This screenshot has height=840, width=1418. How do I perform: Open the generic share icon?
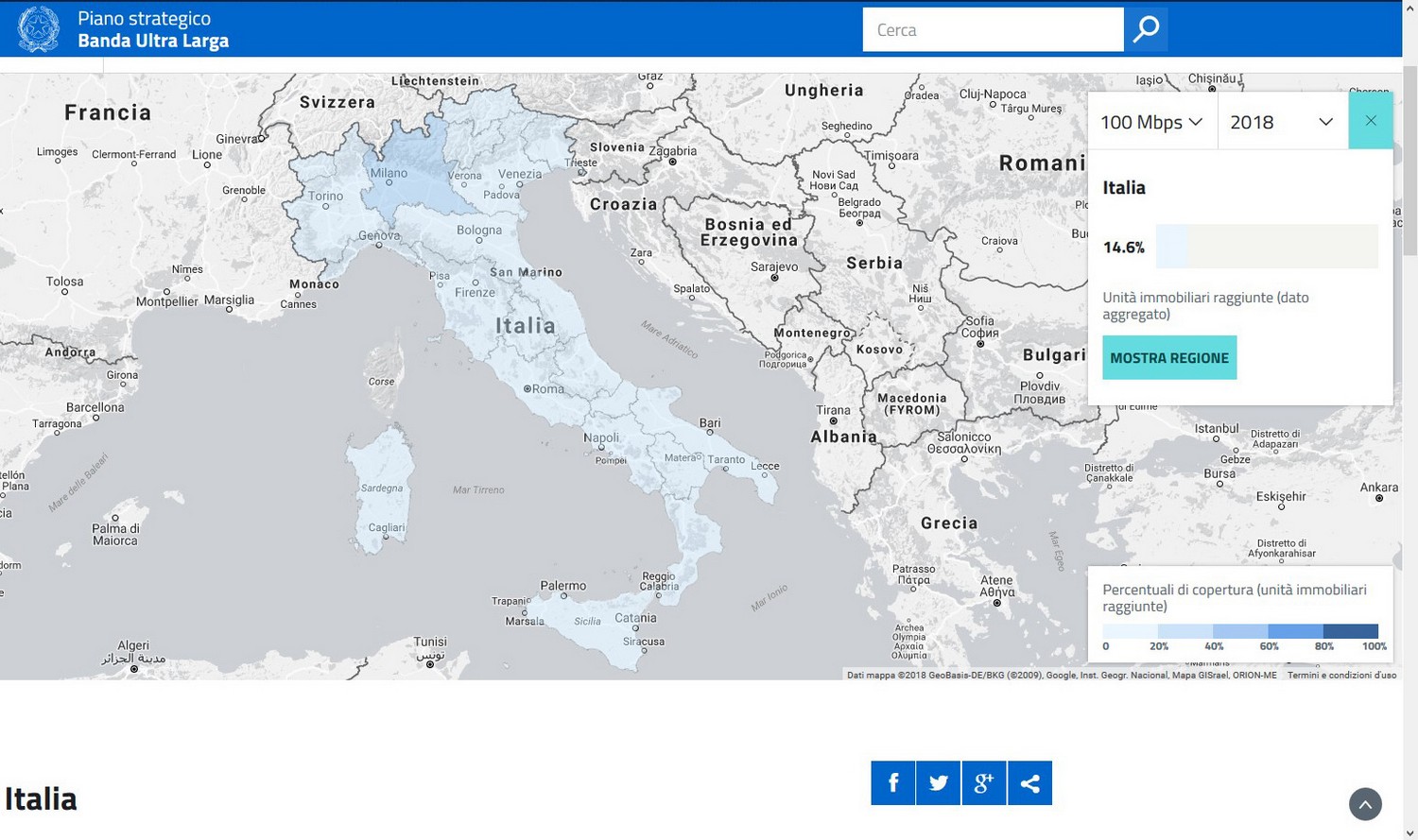click(1029, 783)
